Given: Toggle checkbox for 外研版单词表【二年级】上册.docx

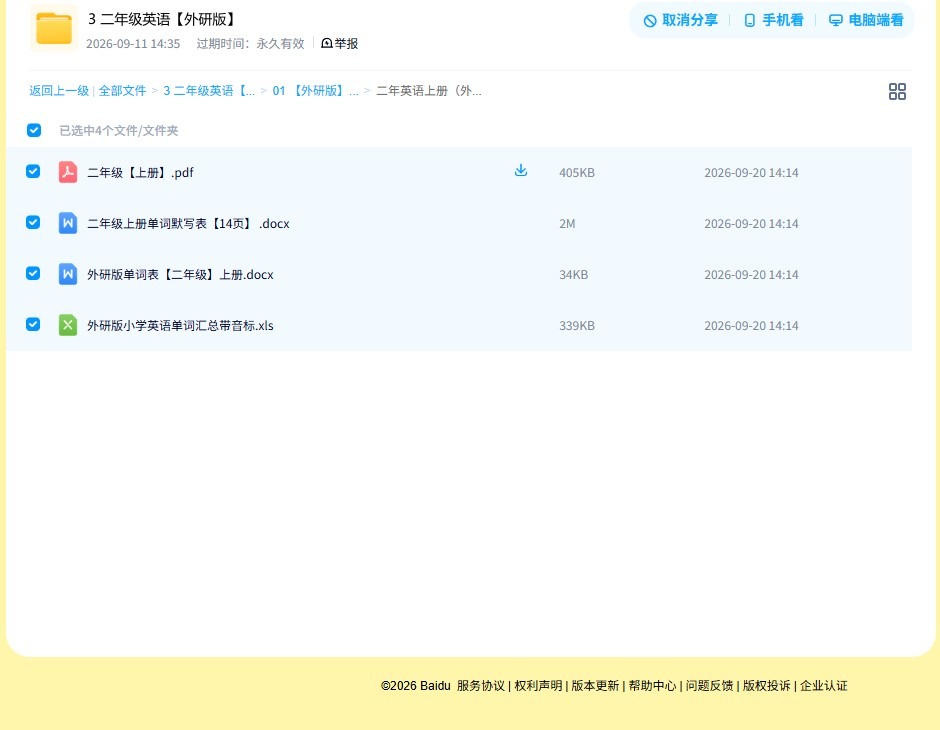Looking at the screenshot, I should tap(33, 273).
